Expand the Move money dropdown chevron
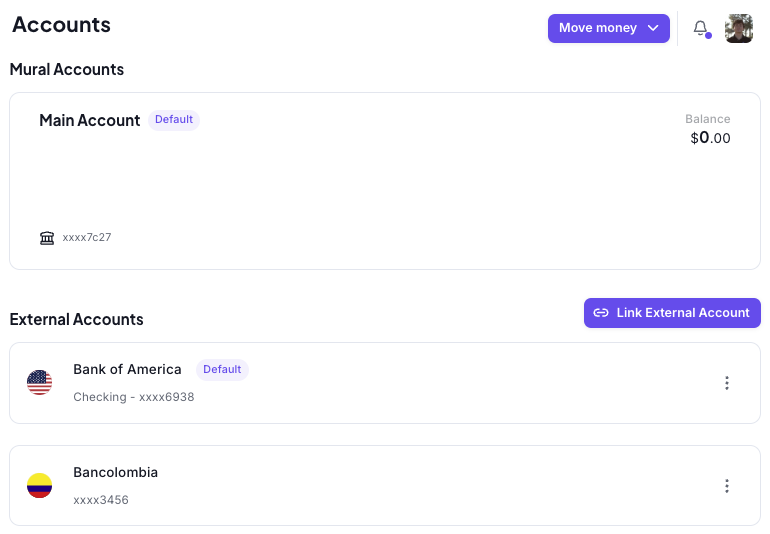This screenshot has width=770, height=534. click(x=653, y=28)
